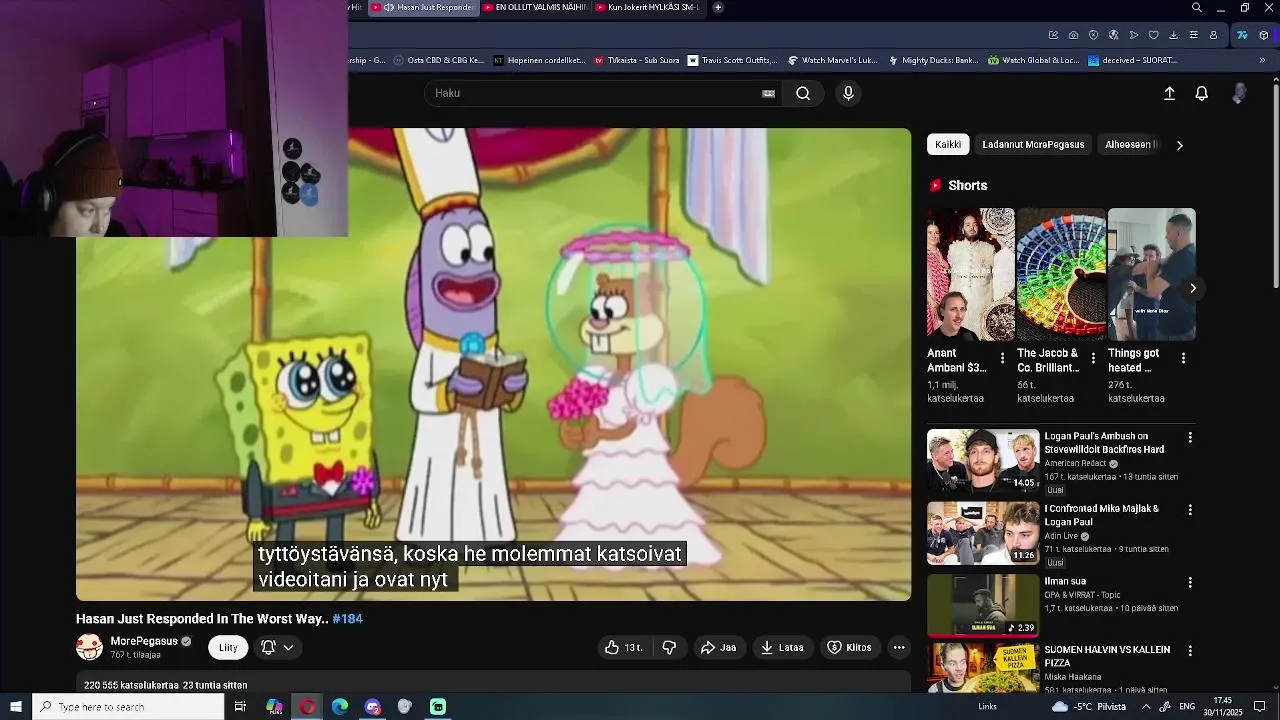Image resolution: width=1280 pixels, height=720 pixels.
Task: Open browser downloads icon in toolbar
Action: pos(1173,35)
